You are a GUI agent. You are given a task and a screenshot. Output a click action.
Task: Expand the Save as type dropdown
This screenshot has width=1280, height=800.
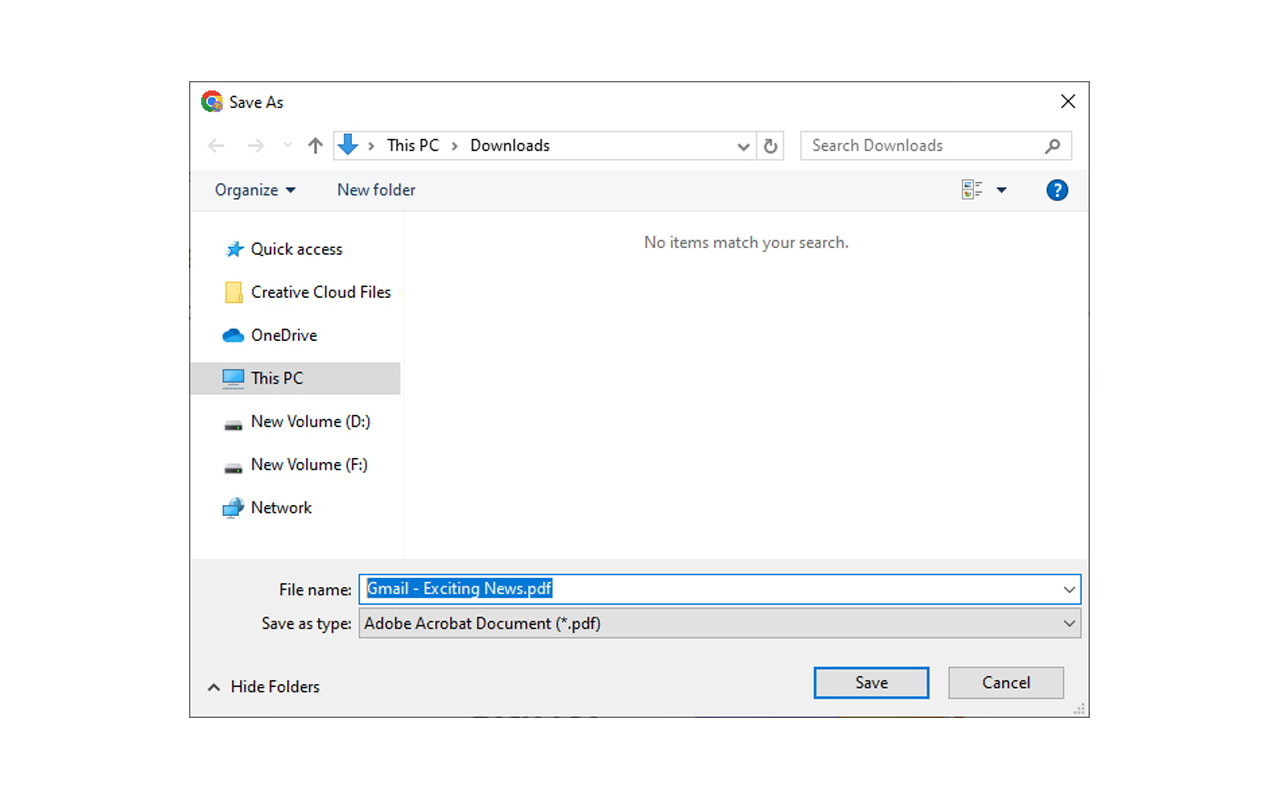pos(1069,623)
